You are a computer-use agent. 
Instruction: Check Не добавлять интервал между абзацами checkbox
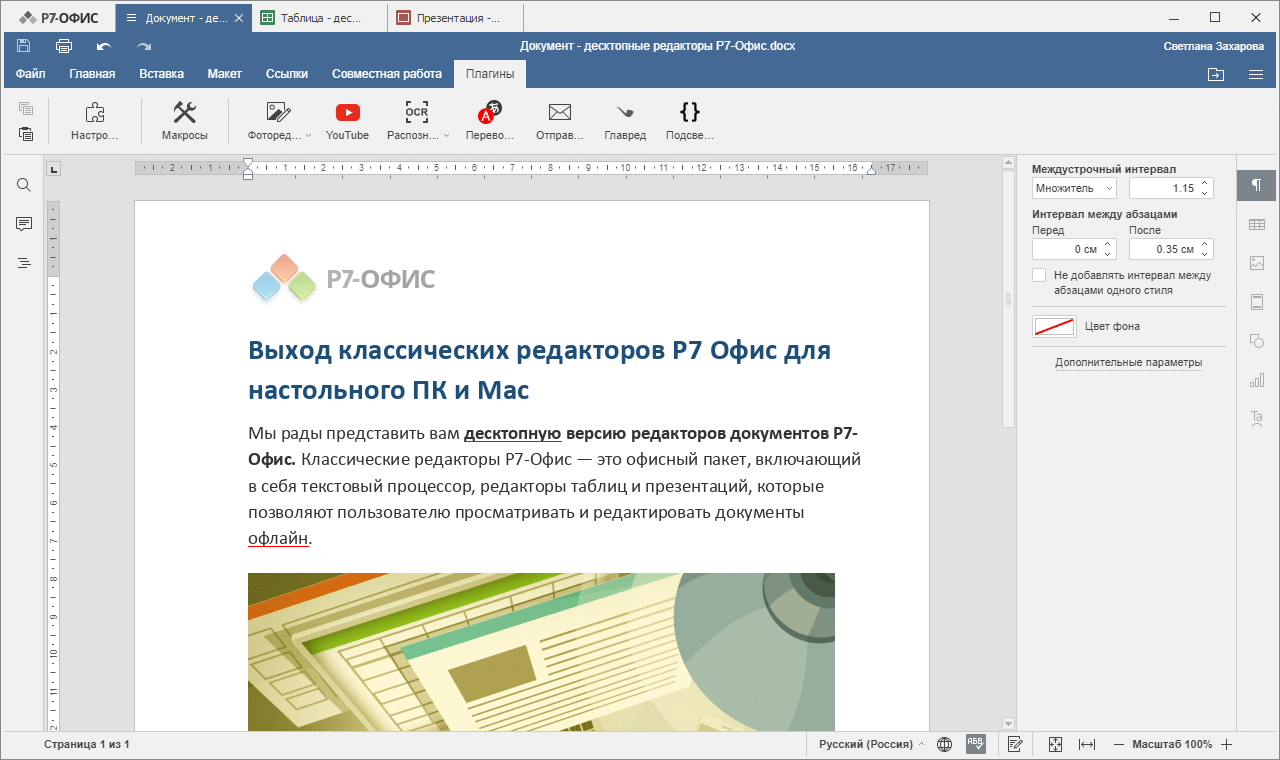coord(1039,275)
